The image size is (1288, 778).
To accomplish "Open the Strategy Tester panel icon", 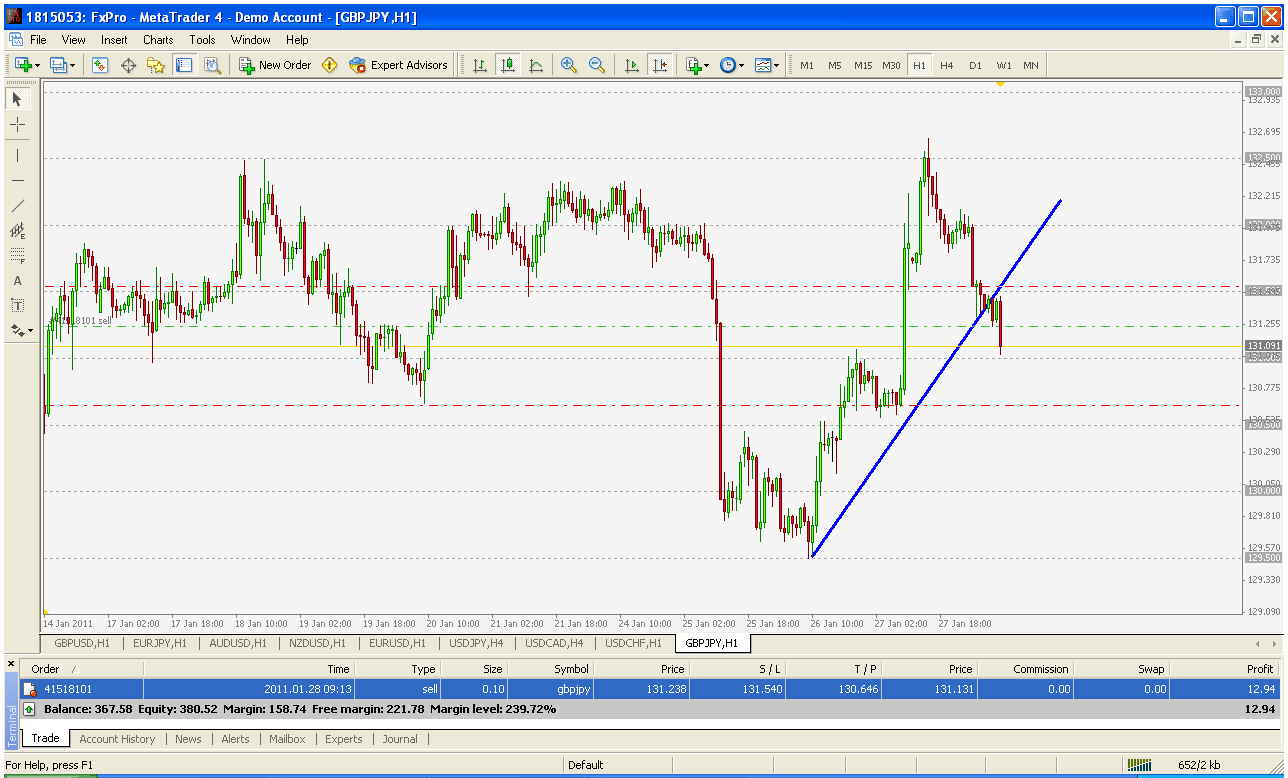I will [212, 65].
